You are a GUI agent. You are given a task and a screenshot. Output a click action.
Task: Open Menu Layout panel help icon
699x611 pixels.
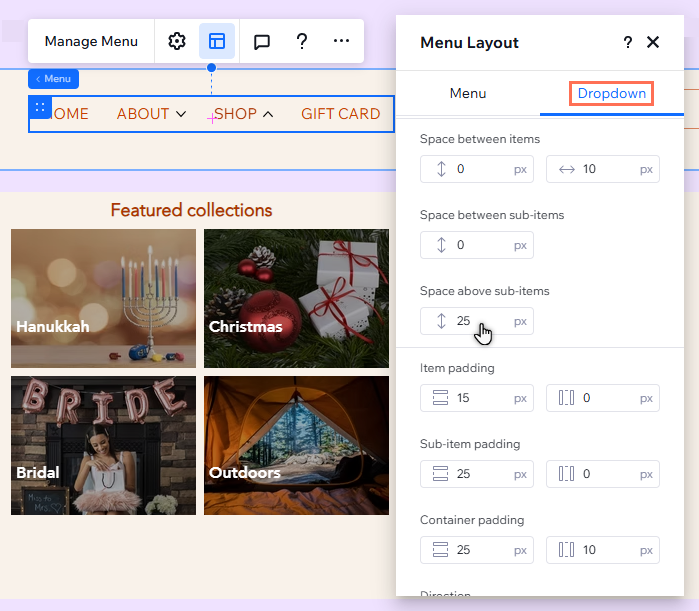[628, 42]
